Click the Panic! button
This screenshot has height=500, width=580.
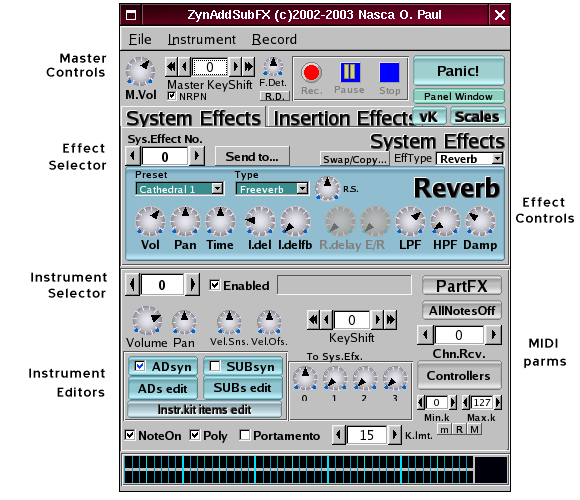point(458,71)
